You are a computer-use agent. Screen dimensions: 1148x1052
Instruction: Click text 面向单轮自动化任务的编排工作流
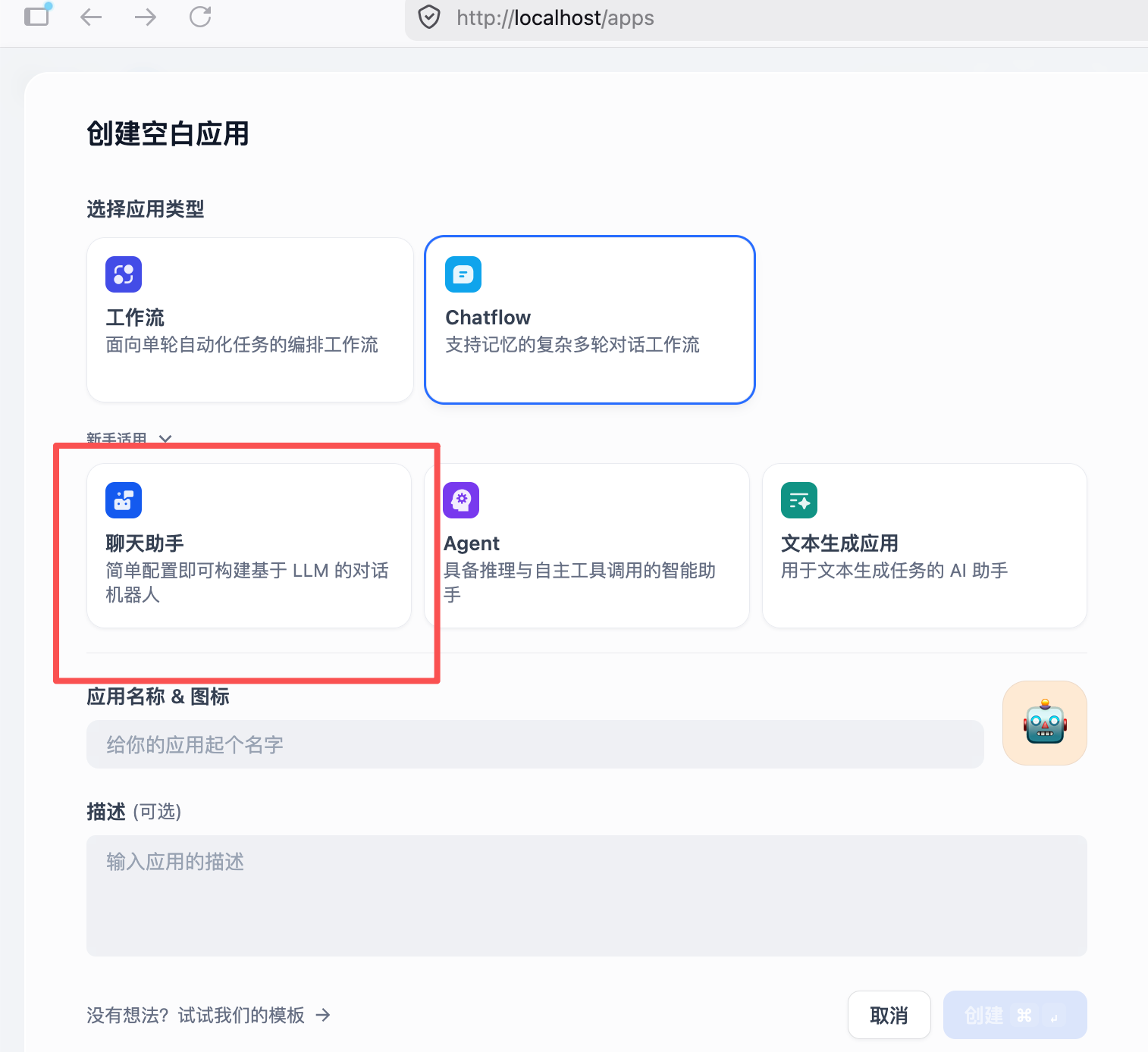click(x=242, y=345)
